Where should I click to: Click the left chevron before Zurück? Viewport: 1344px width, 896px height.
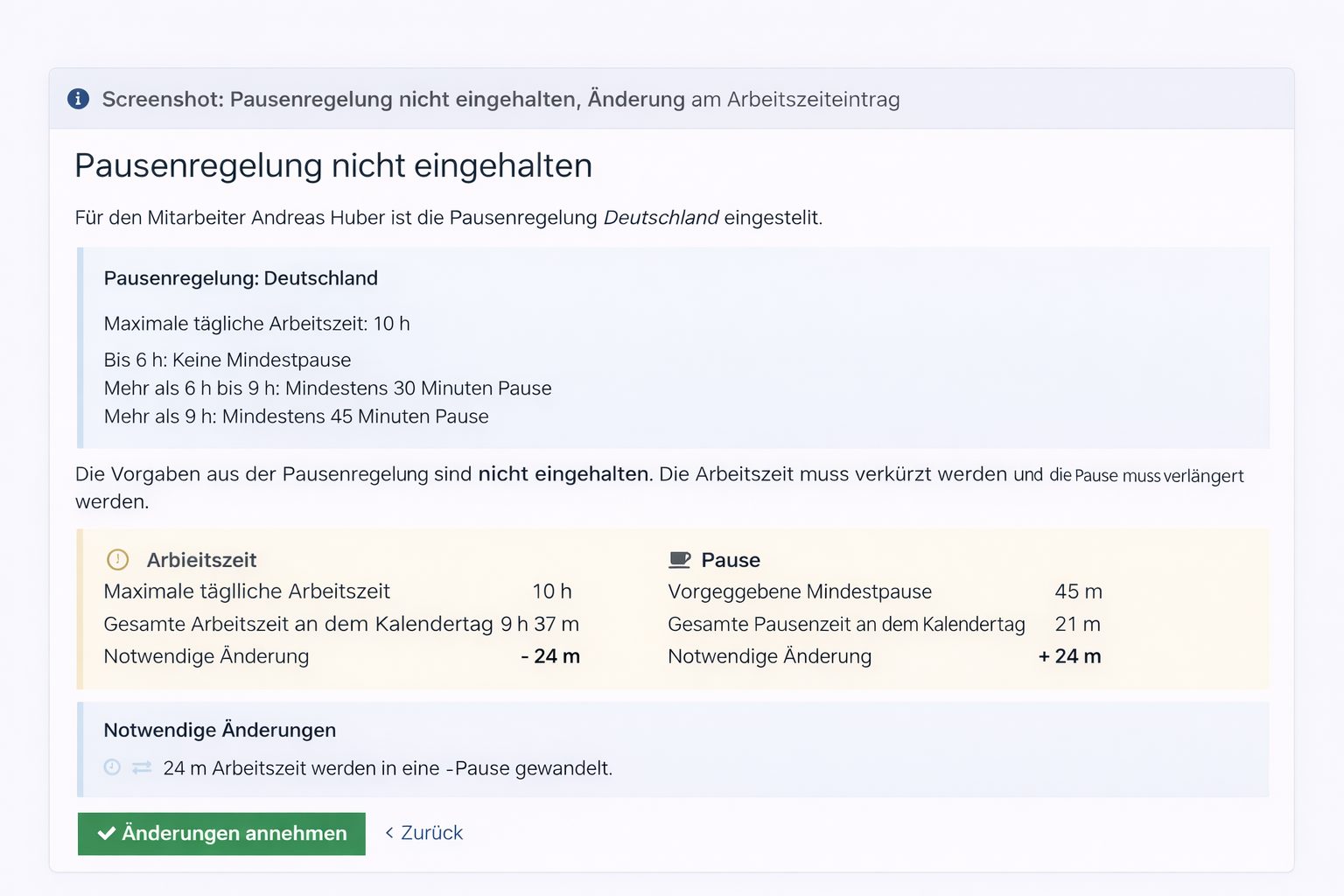(389, 833)
